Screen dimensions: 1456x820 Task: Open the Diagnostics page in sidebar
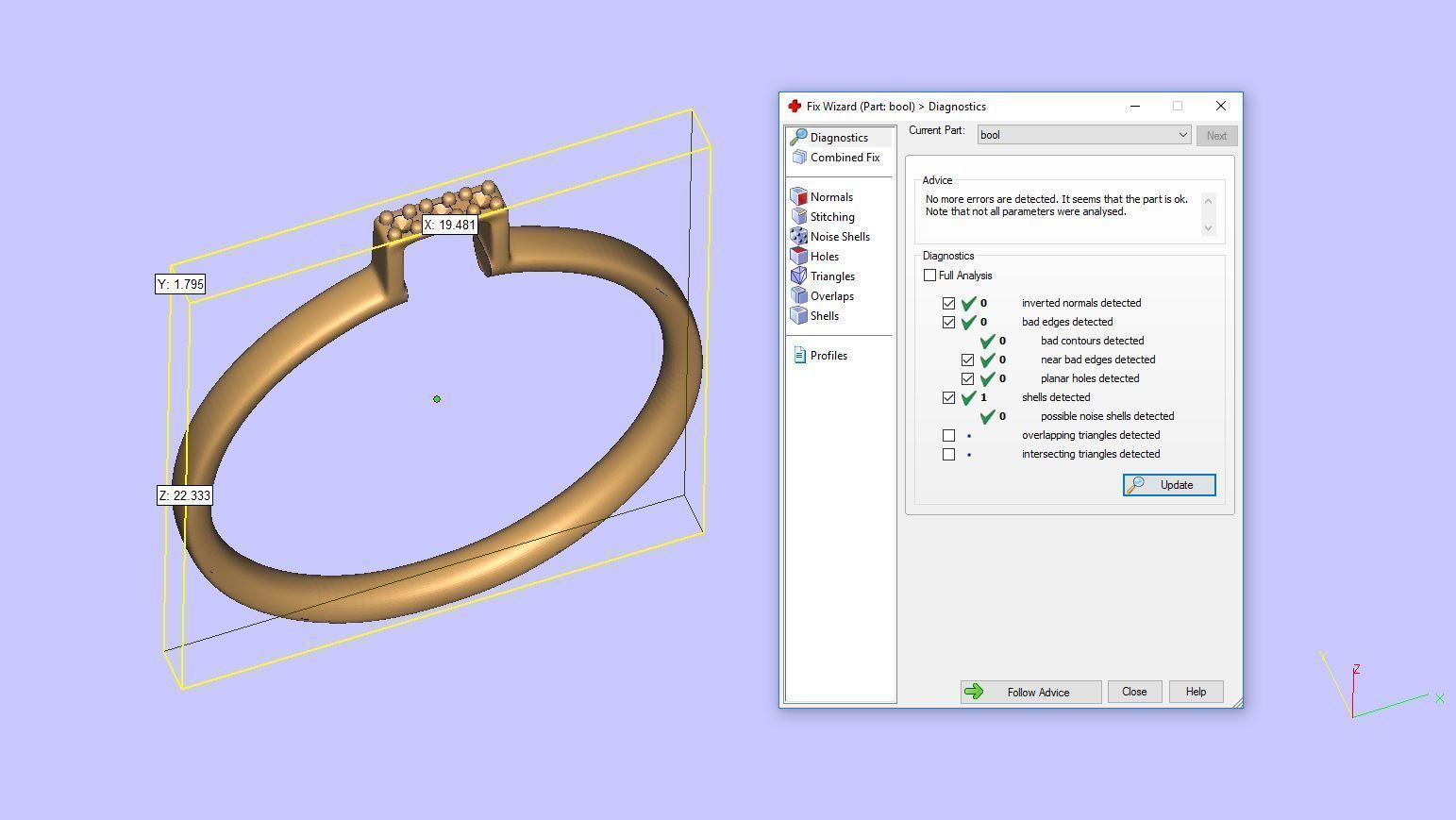(840, 138)
